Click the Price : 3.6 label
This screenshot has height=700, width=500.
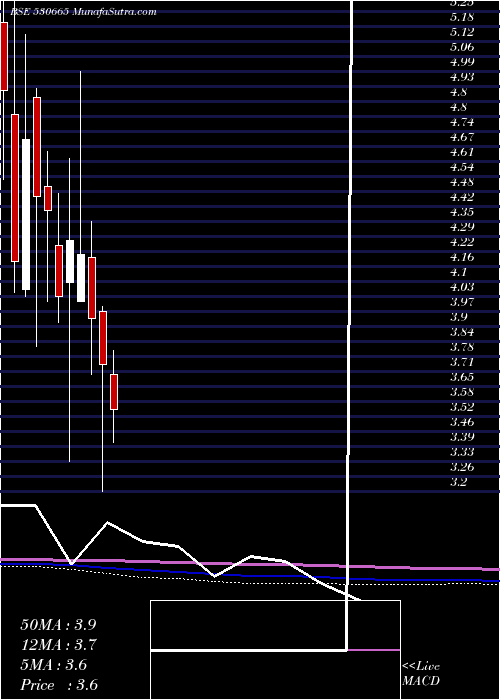coord(59,685)
